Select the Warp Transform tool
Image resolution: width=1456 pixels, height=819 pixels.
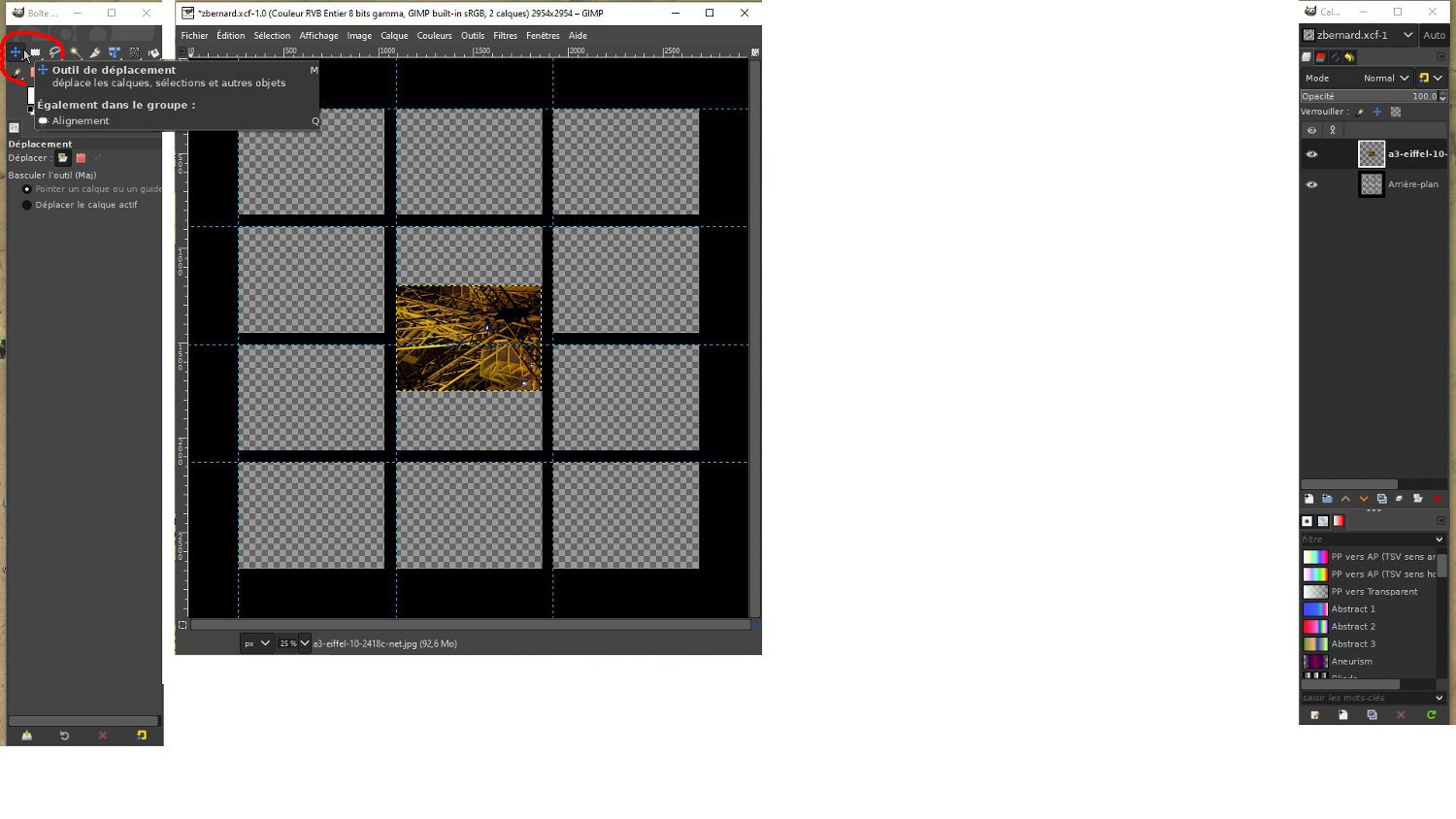(x=134, y=52)
